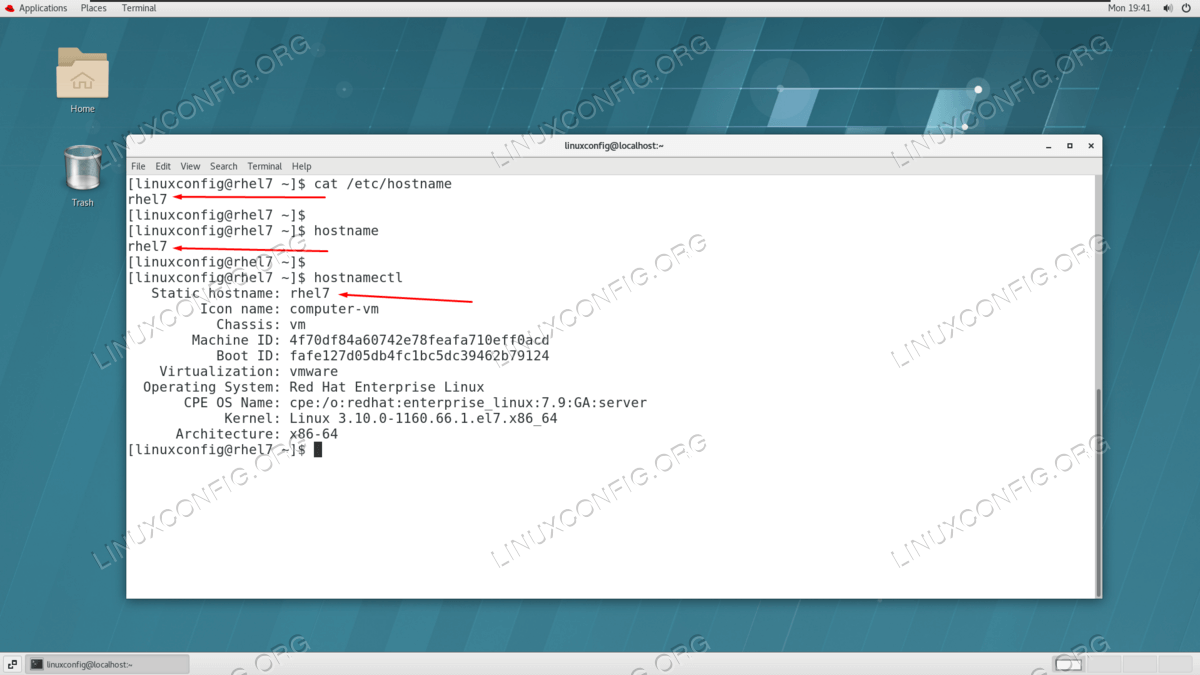Open the File menu in terminal
The height and width of the screenshot is (675, 1200).
click(138, 166)
